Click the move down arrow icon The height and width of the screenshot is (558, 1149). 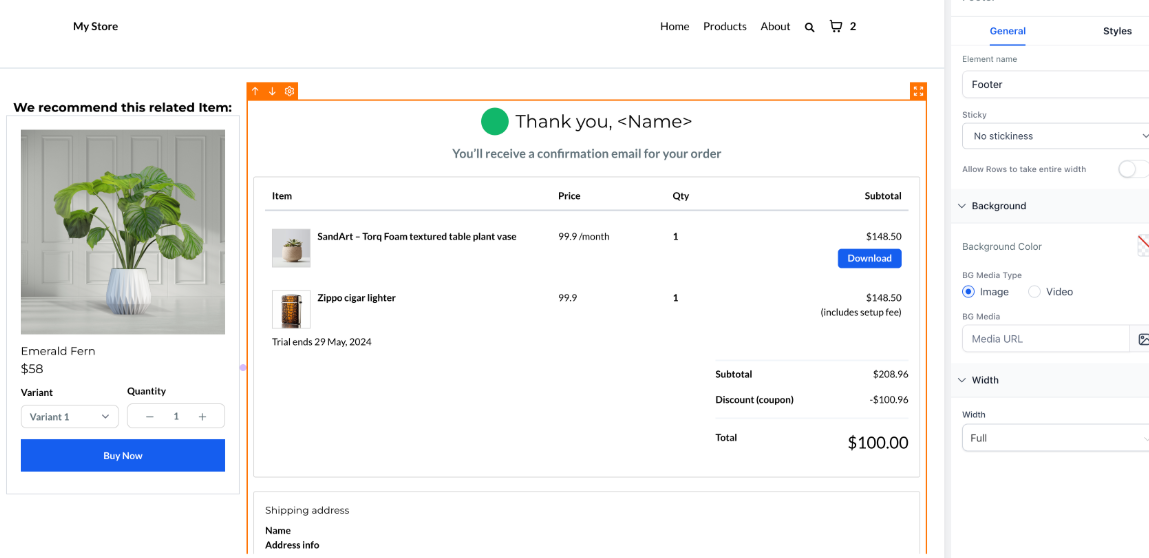coord(272,91)
